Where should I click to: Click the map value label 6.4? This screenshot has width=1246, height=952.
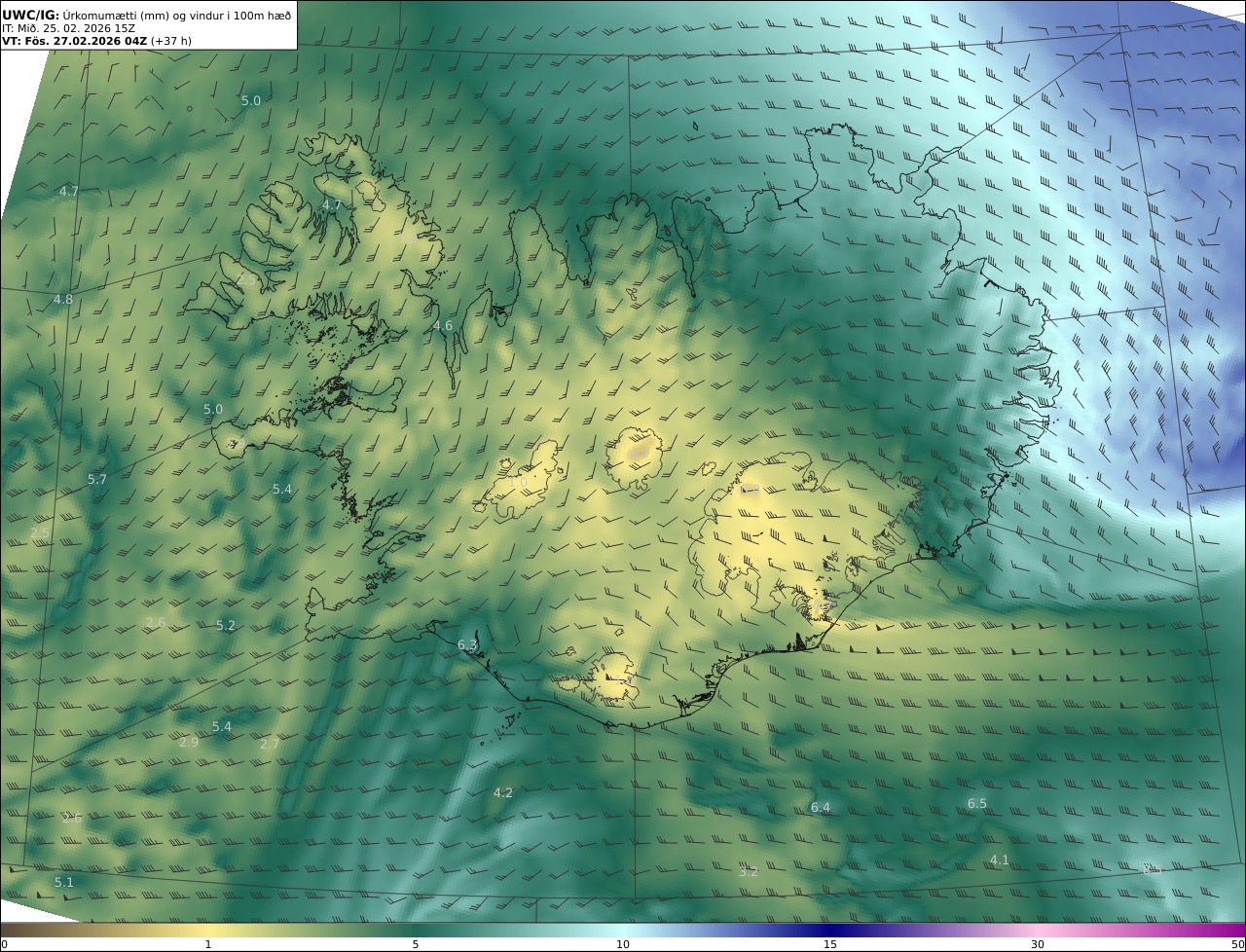pyautogui.click(x=821, y=808)
